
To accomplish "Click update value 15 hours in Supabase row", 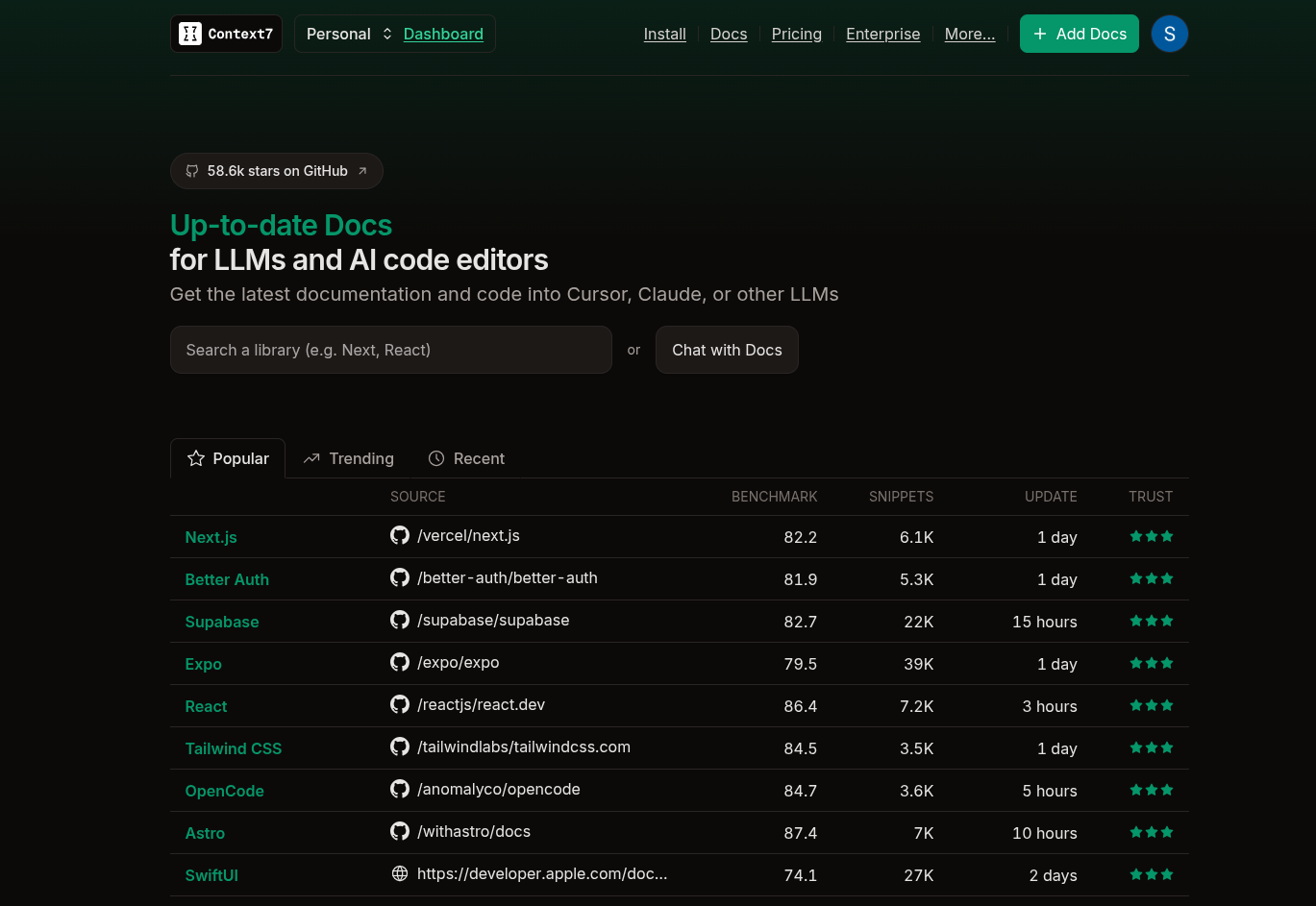I will pyautogui.click(x=1044, y=622).
